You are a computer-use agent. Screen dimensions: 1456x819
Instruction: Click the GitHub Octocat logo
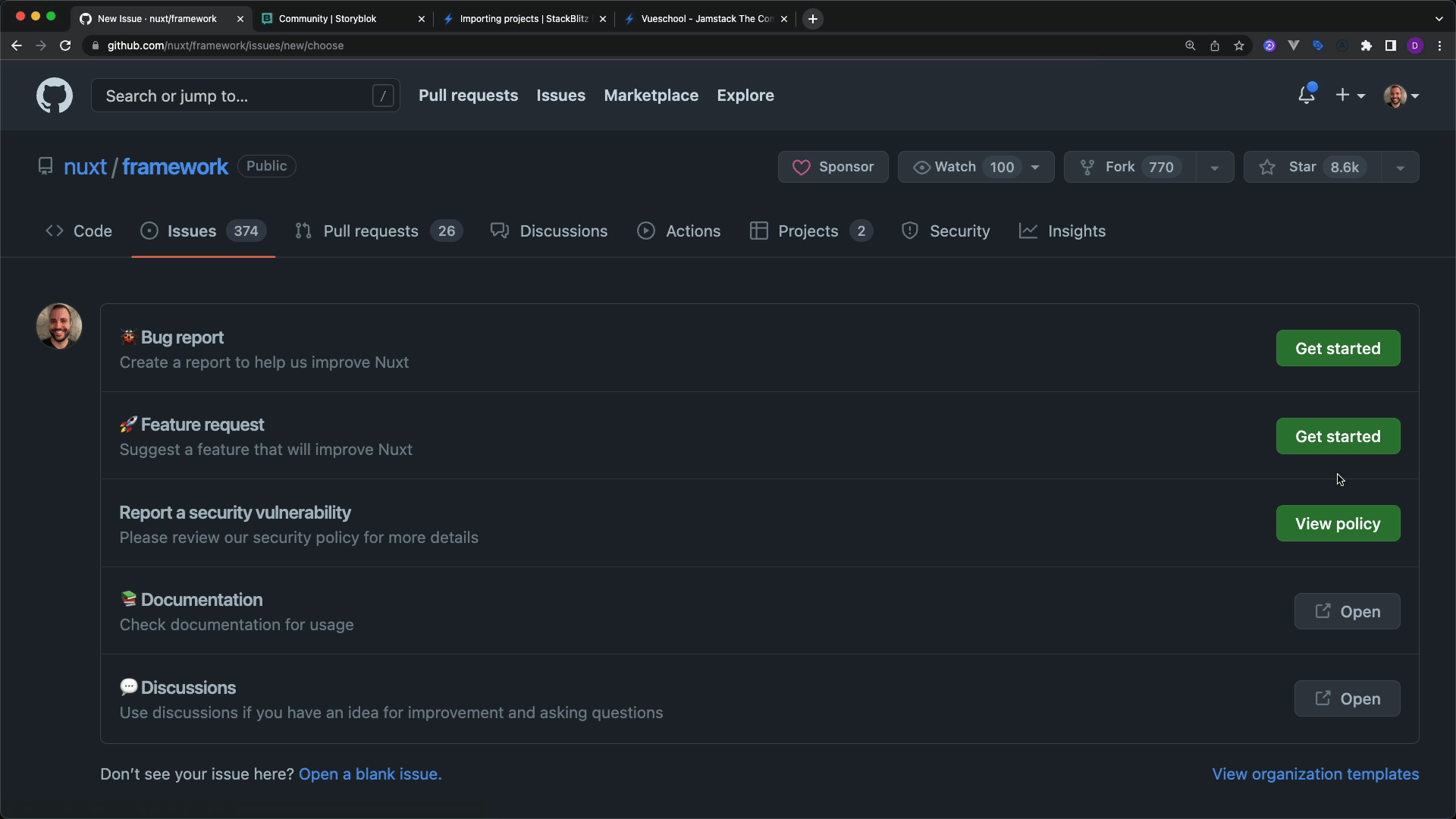[x=55, y=96]
